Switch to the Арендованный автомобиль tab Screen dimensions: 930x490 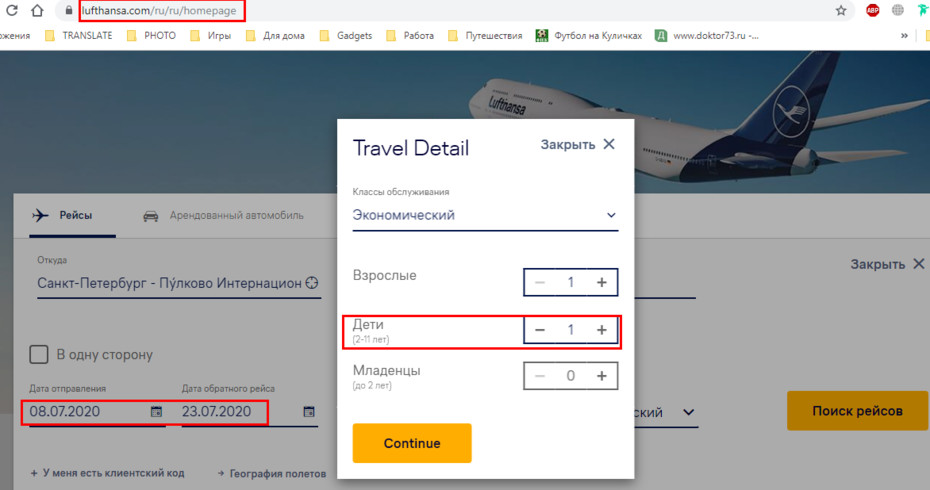point(224,215)
